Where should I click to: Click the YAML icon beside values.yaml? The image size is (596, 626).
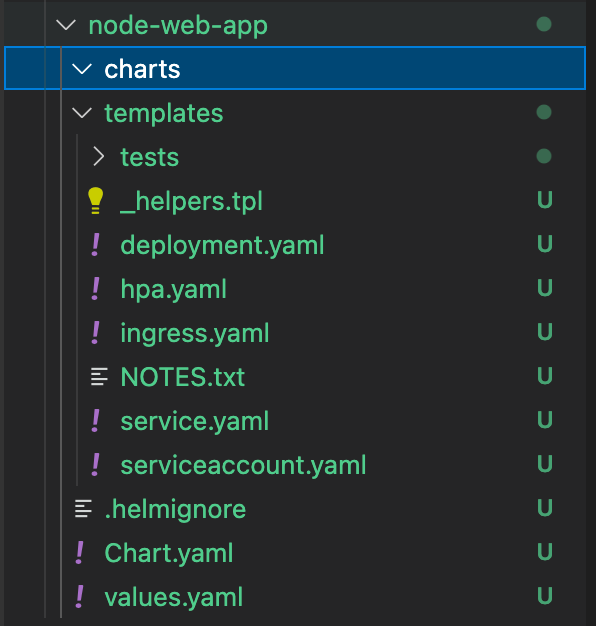coord(79,596)
